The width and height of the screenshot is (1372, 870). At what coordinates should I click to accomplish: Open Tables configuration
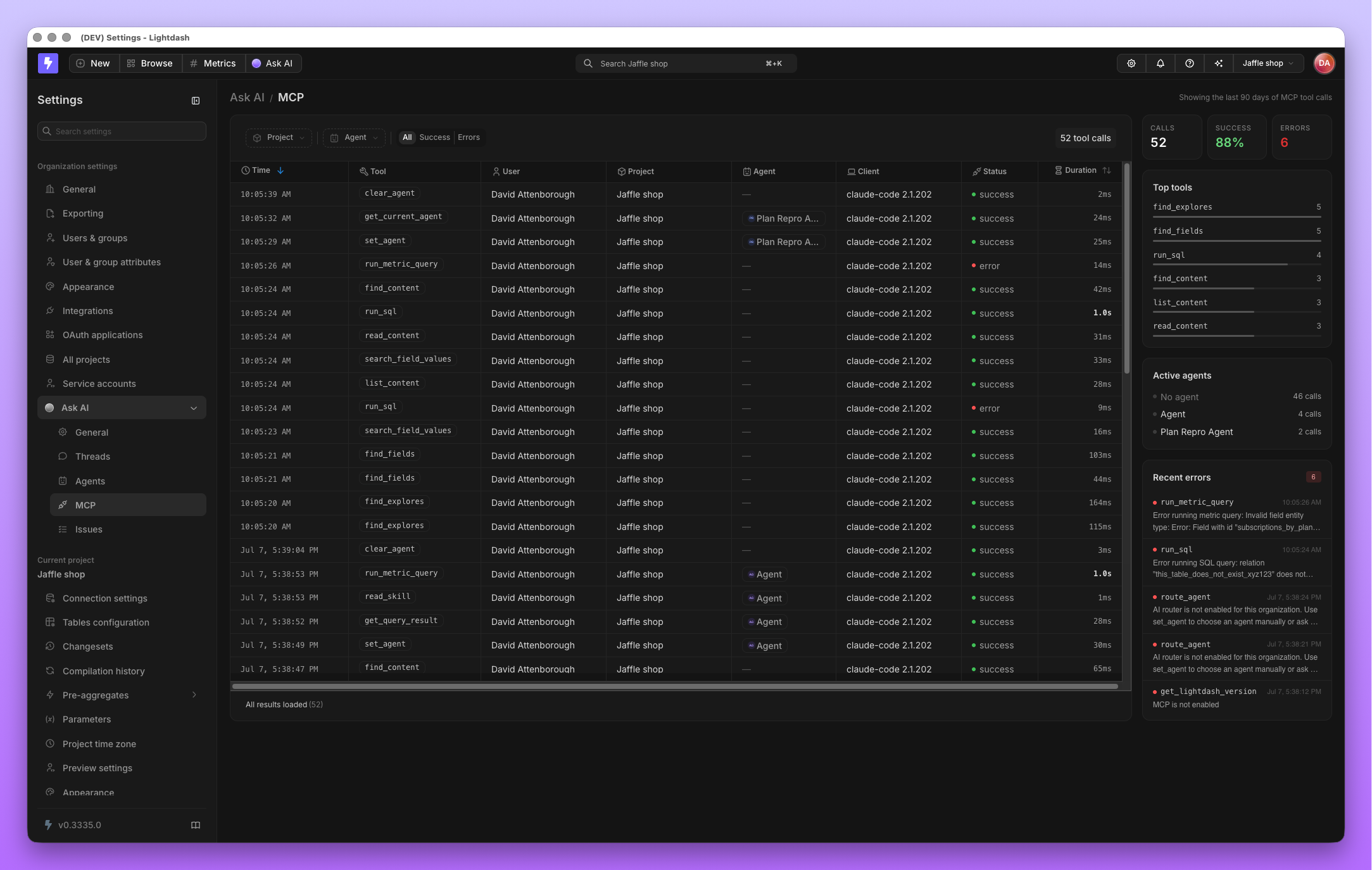pos(122,622)
